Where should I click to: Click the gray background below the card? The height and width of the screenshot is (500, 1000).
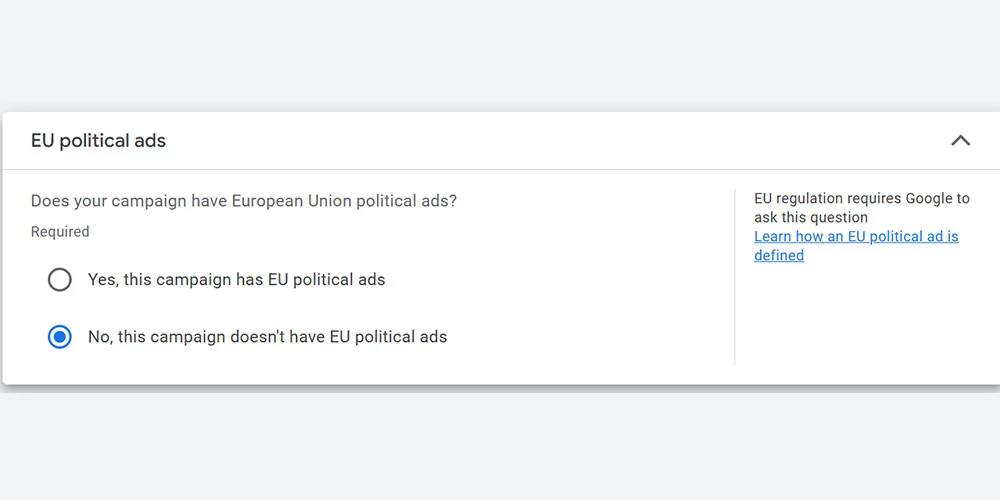500,445
